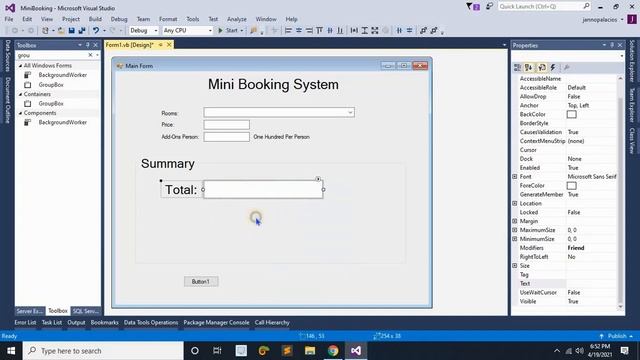Click the Align Middles layout icon
Screen dimensions: 640x360
tap(330, 30)
